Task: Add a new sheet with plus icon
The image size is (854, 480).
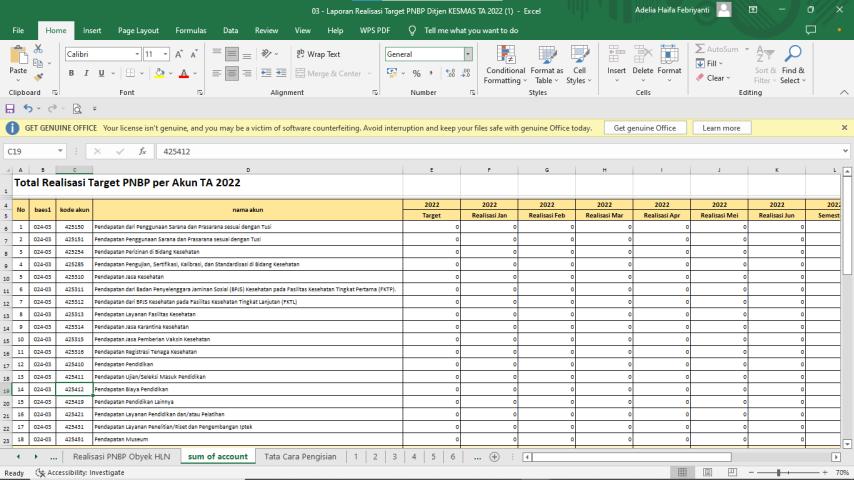Action: point(495,457)
